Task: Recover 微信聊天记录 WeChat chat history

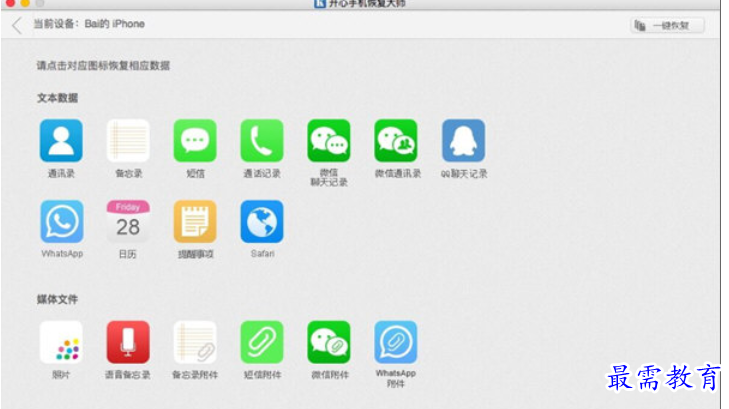Action: tap(329, 140)
